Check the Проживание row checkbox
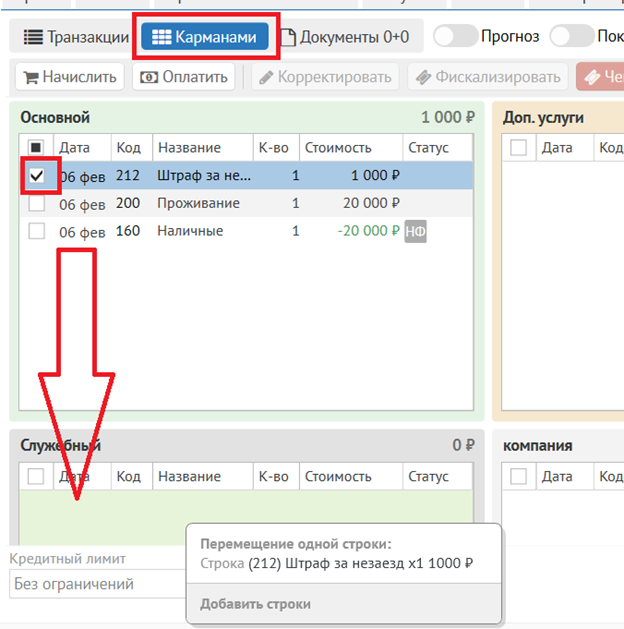 [37, 203]
